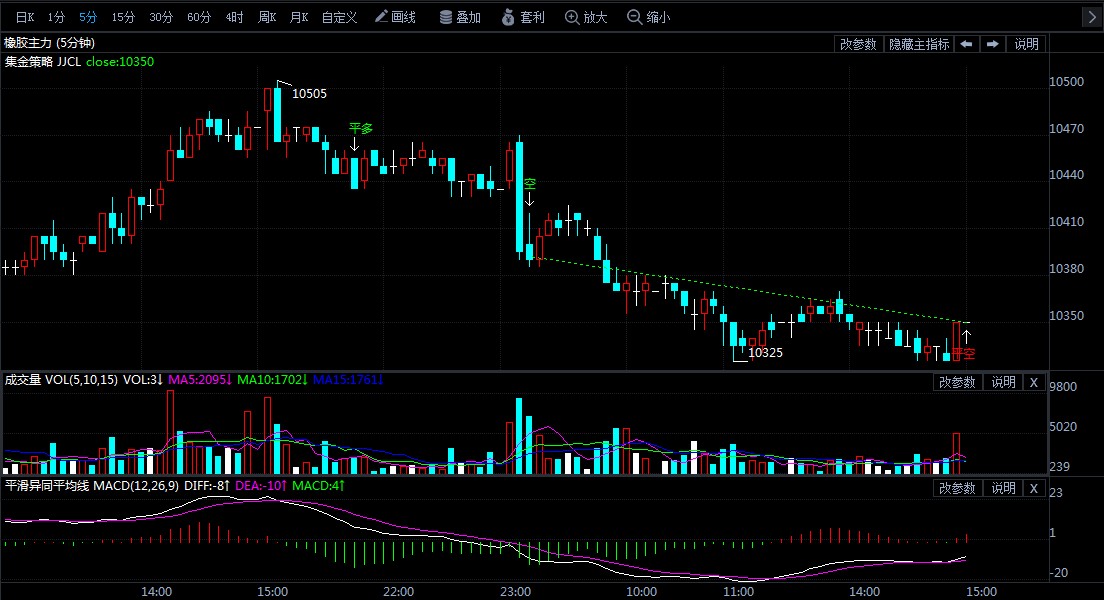Select the 日K daily chart tab
The width and height of the screenshot is (1104, 600).
pyautogui.click(x=24, y=17)
